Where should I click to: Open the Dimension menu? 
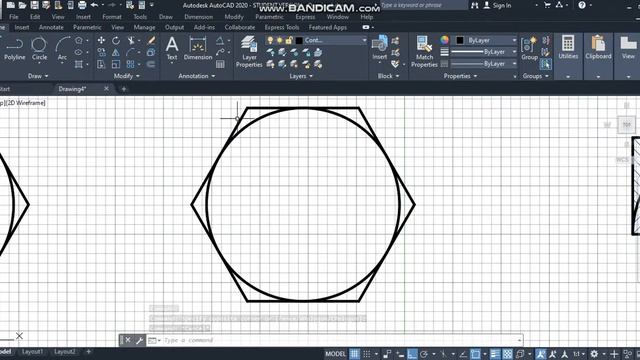(x=198, y=17)
